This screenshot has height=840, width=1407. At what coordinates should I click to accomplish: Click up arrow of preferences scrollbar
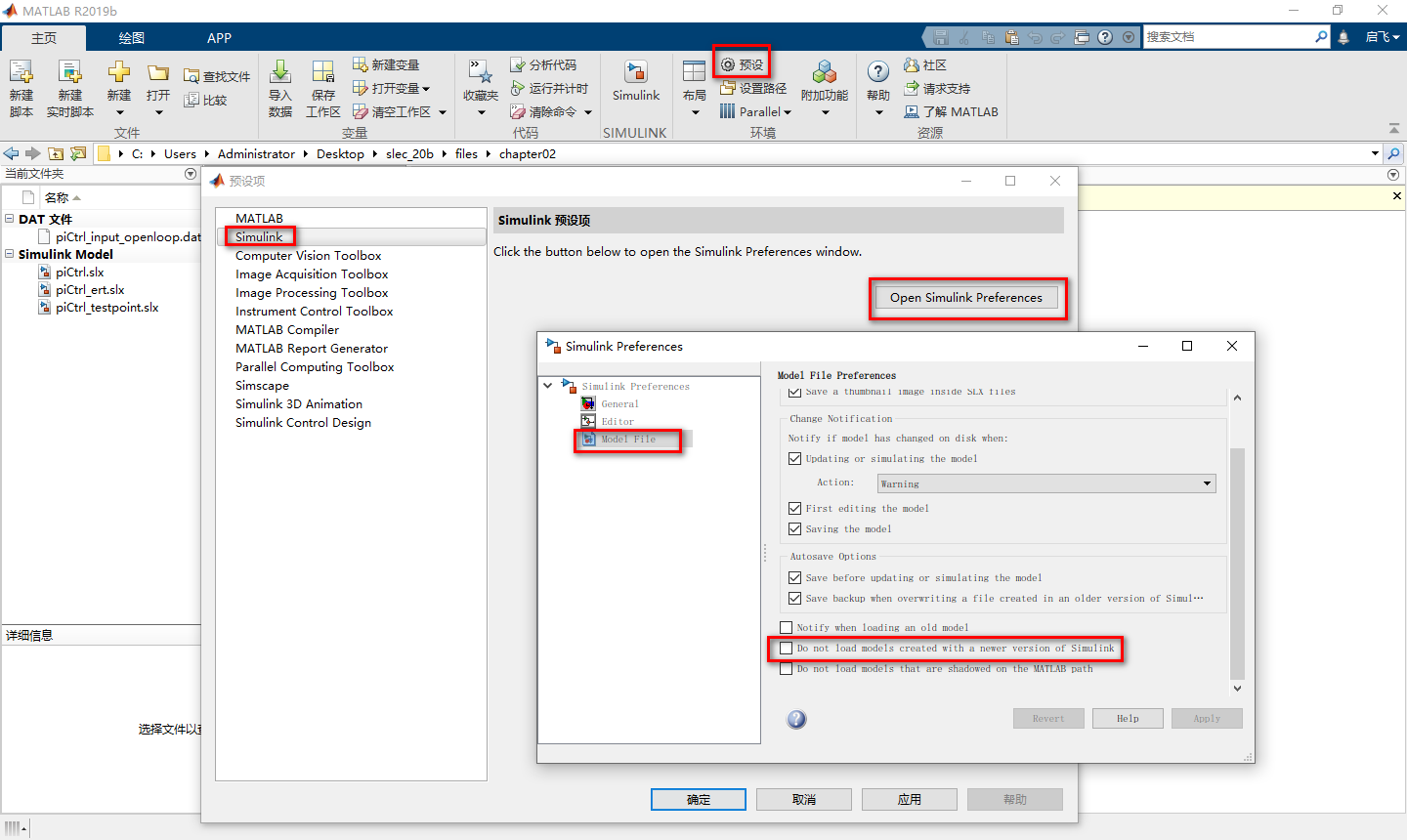[x=1237, y=398]
